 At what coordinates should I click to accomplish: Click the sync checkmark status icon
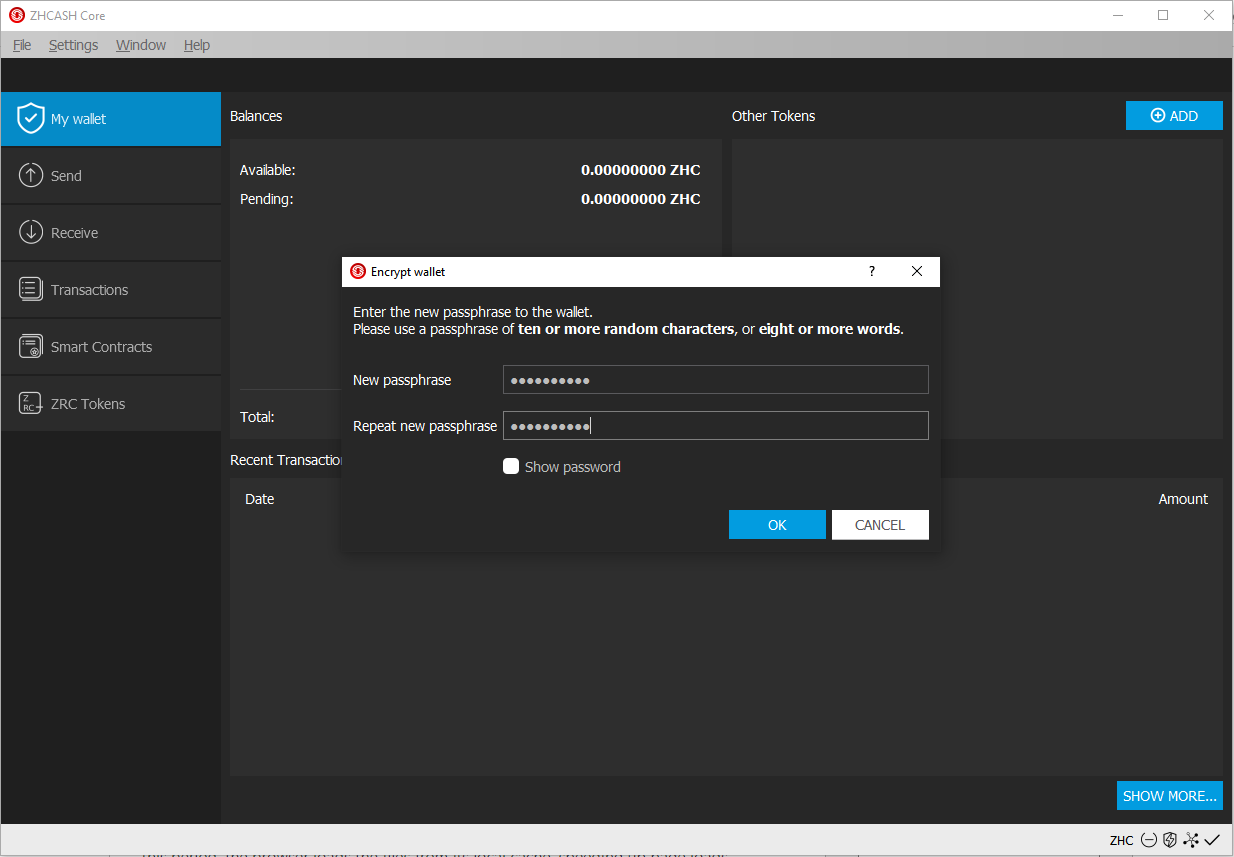point(1212,840)
